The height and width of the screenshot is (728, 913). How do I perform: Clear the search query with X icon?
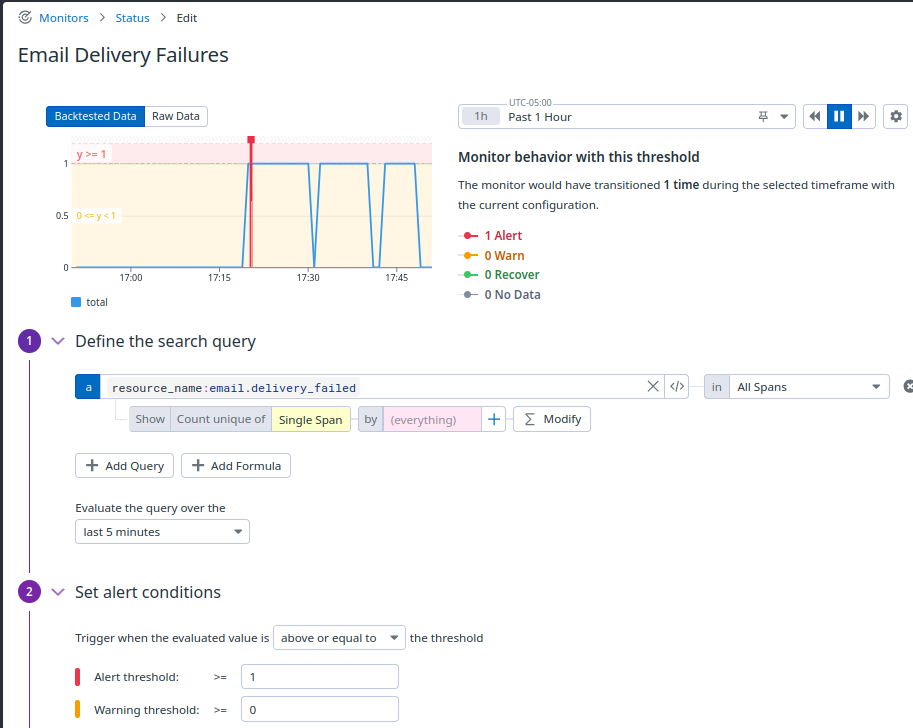click(x=653, y=387)
